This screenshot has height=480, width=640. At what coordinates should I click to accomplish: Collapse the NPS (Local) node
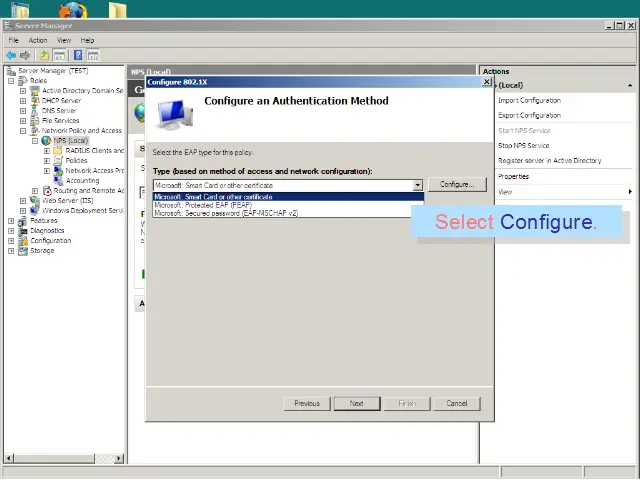point(35,141)
